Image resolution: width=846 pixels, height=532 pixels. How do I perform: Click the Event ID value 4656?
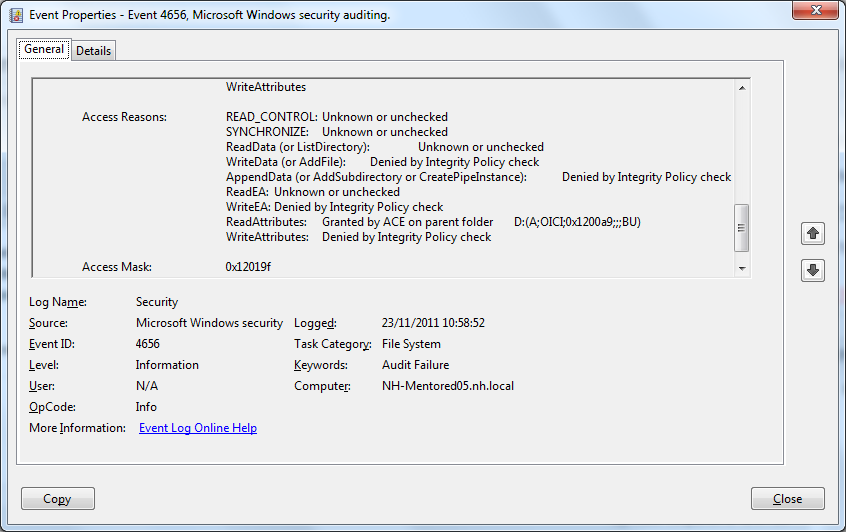click(x=148, y=344)
